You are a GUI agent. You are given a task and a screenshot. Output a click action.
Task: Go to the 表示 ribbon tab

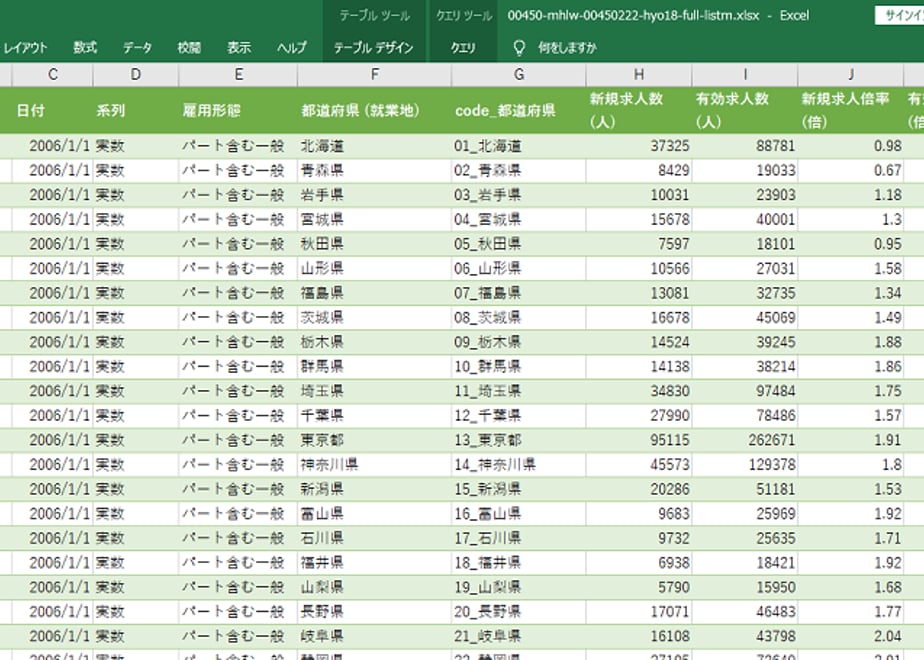tap(239, 48)
